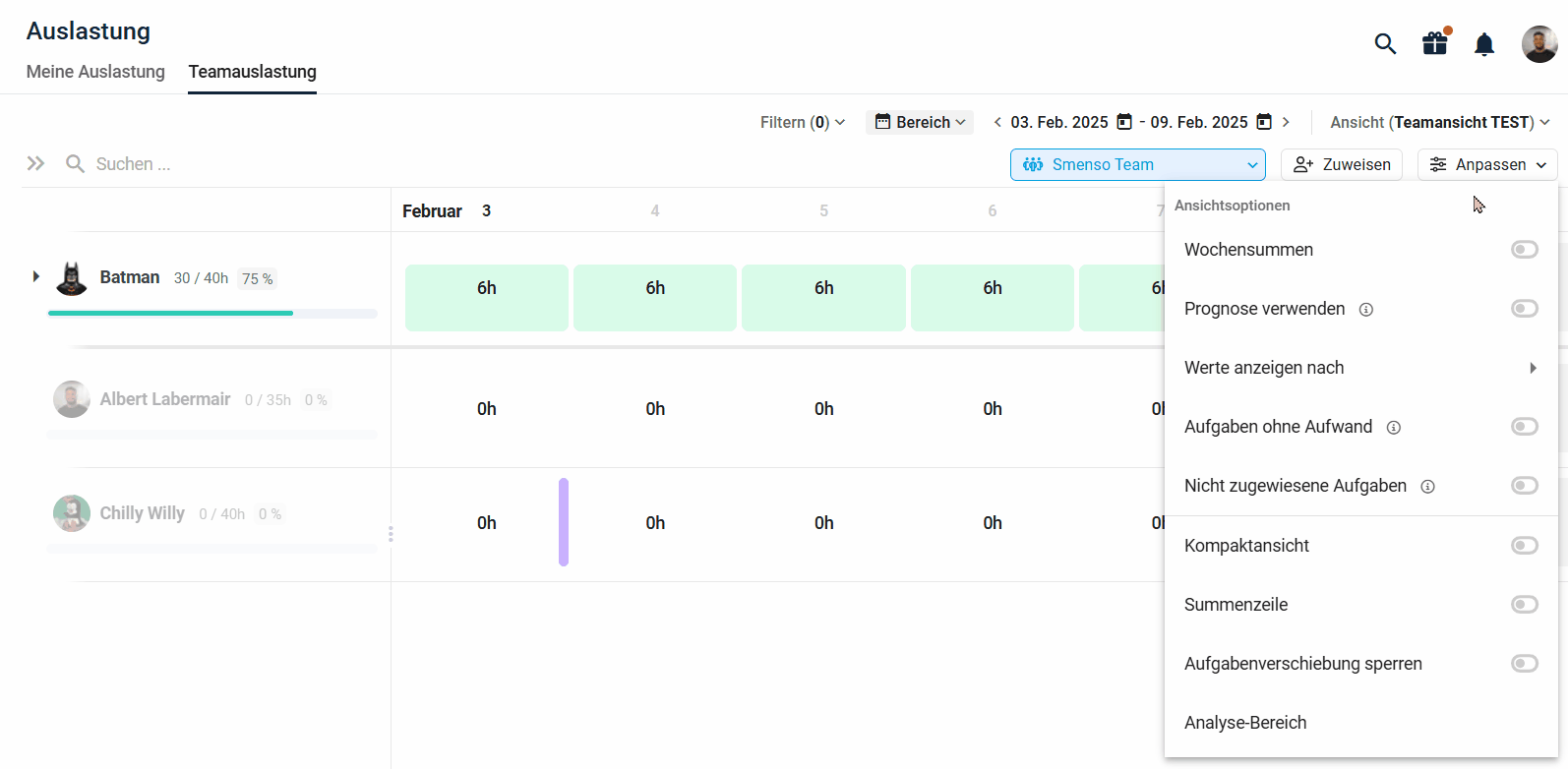Toggle Aufgabenverschiebung sperren on
Viewport: 1568px width, 769px height.
point(1524,664)
